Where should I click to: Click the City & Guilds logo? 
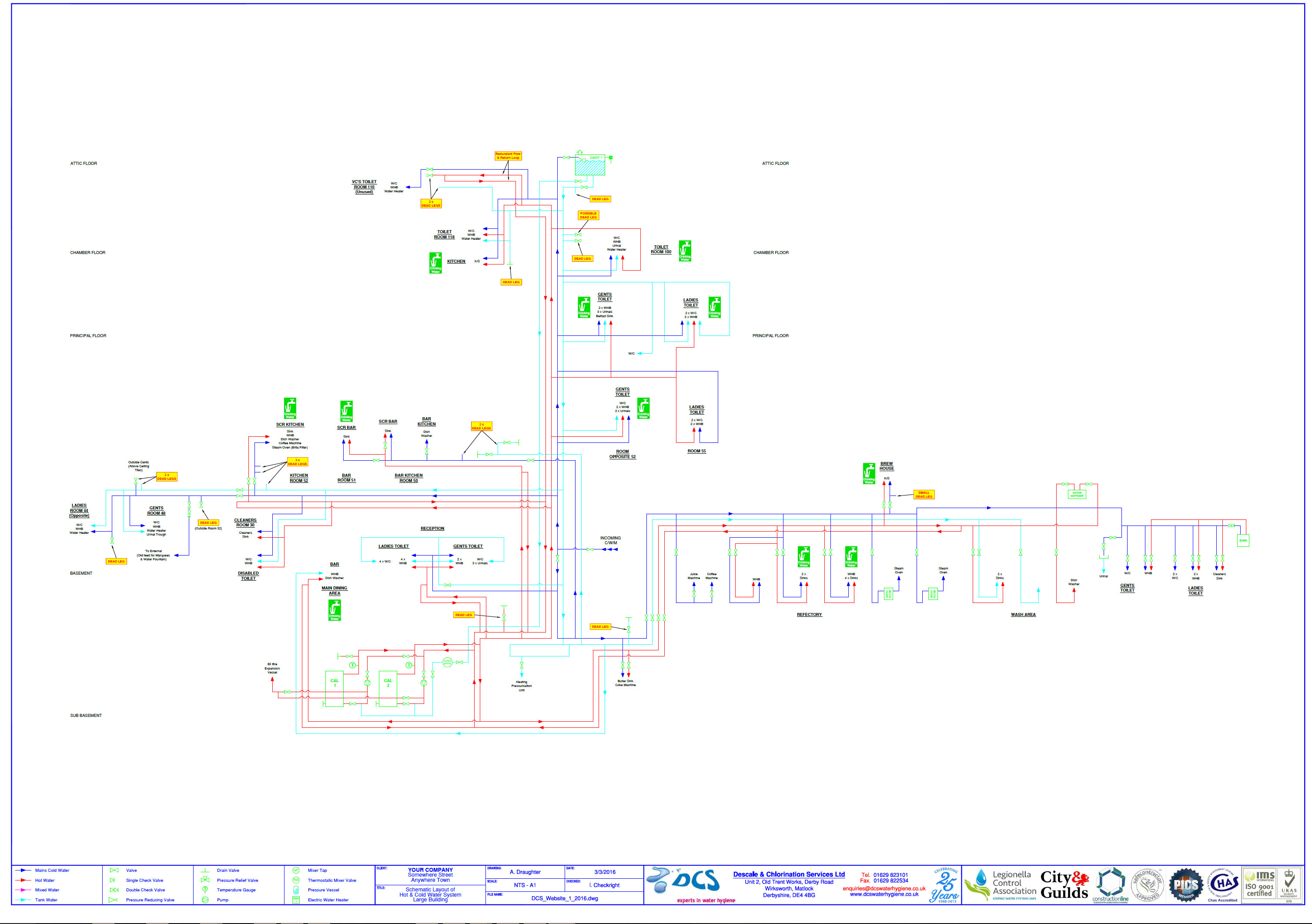1064,884
